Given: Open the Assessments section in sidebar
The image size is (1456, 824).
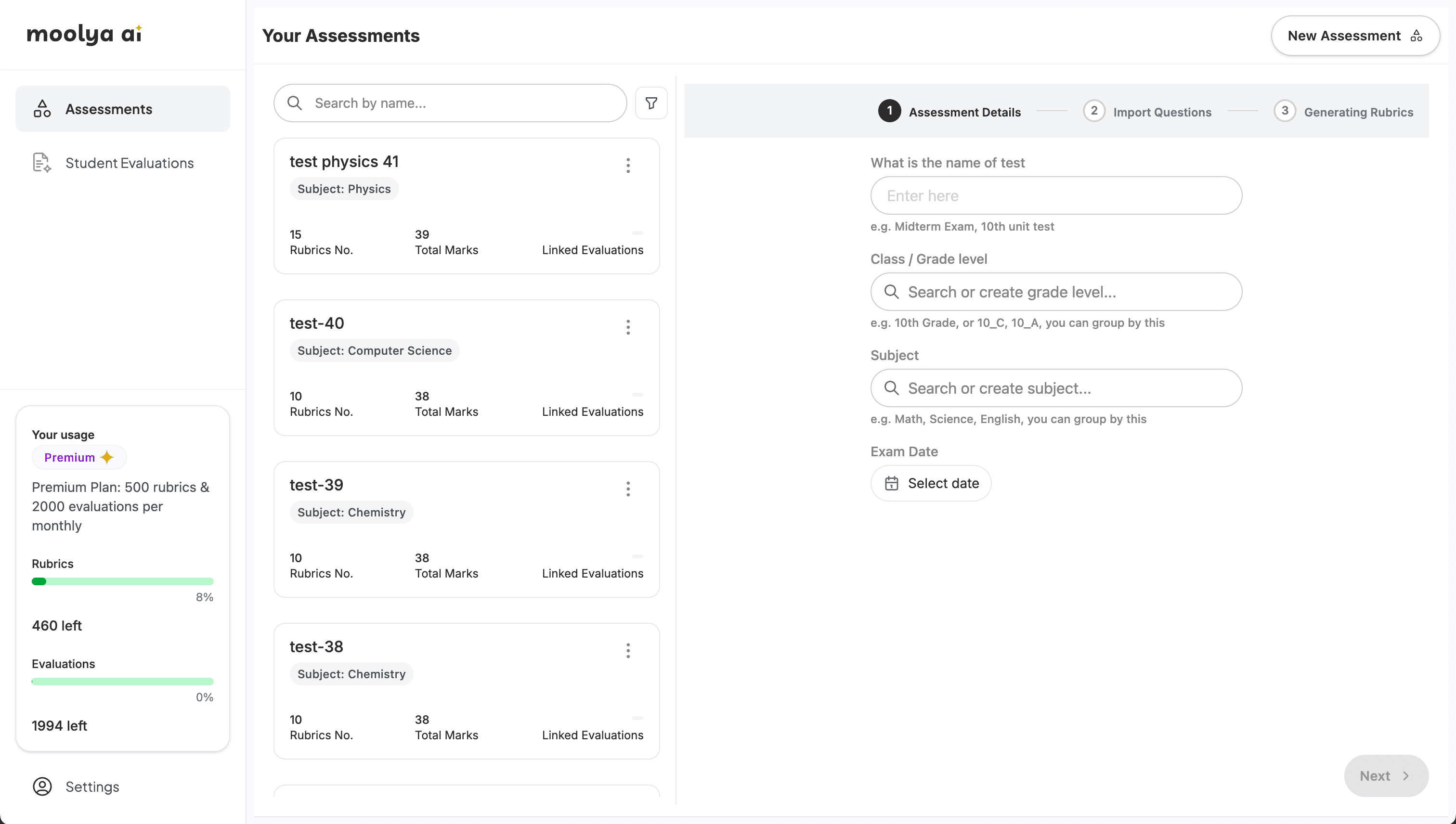Looking at the screenshot, I should [x=109, y=109].
